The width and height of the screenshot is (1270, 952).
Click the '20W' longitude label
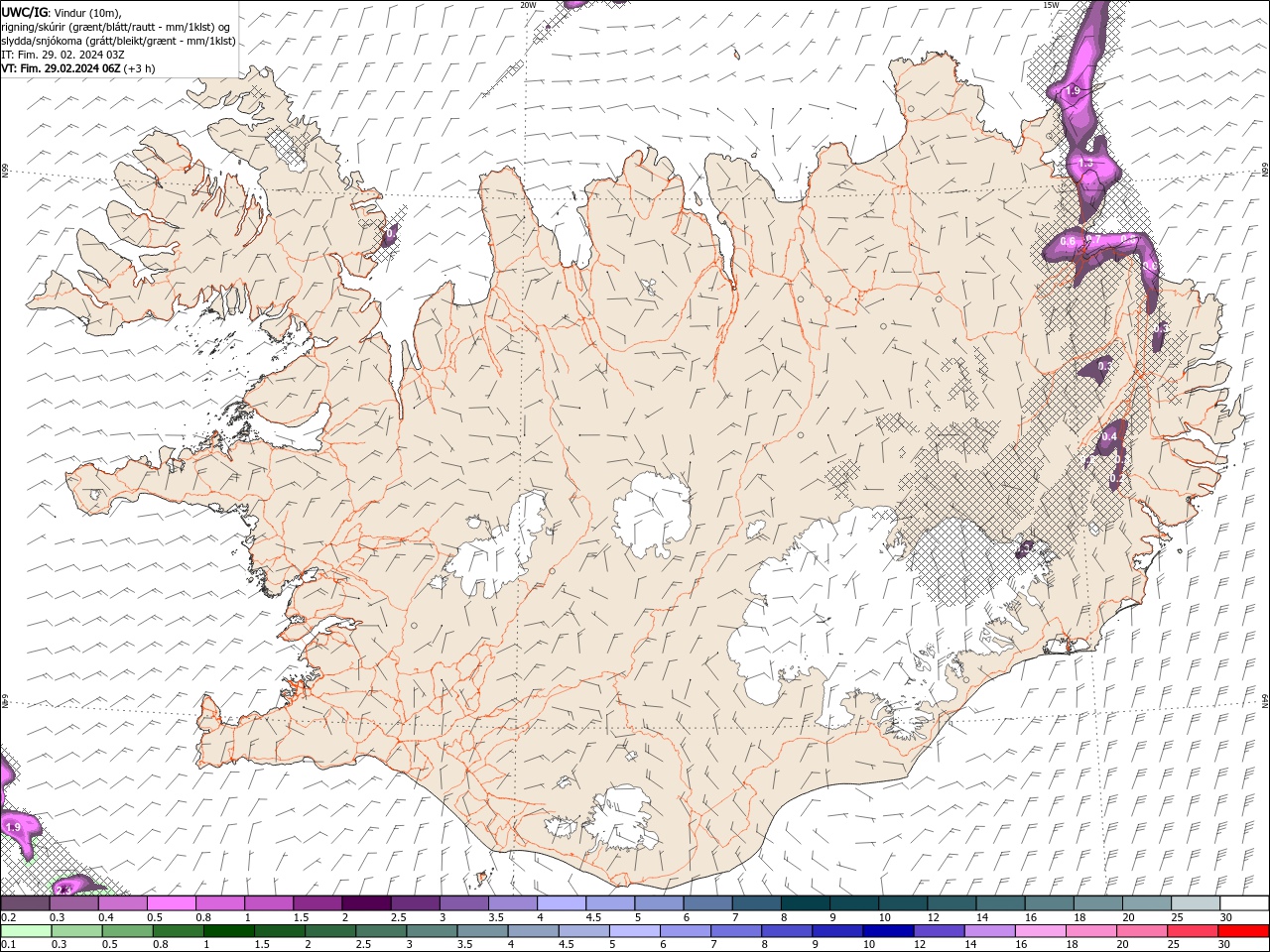(528, 5)
